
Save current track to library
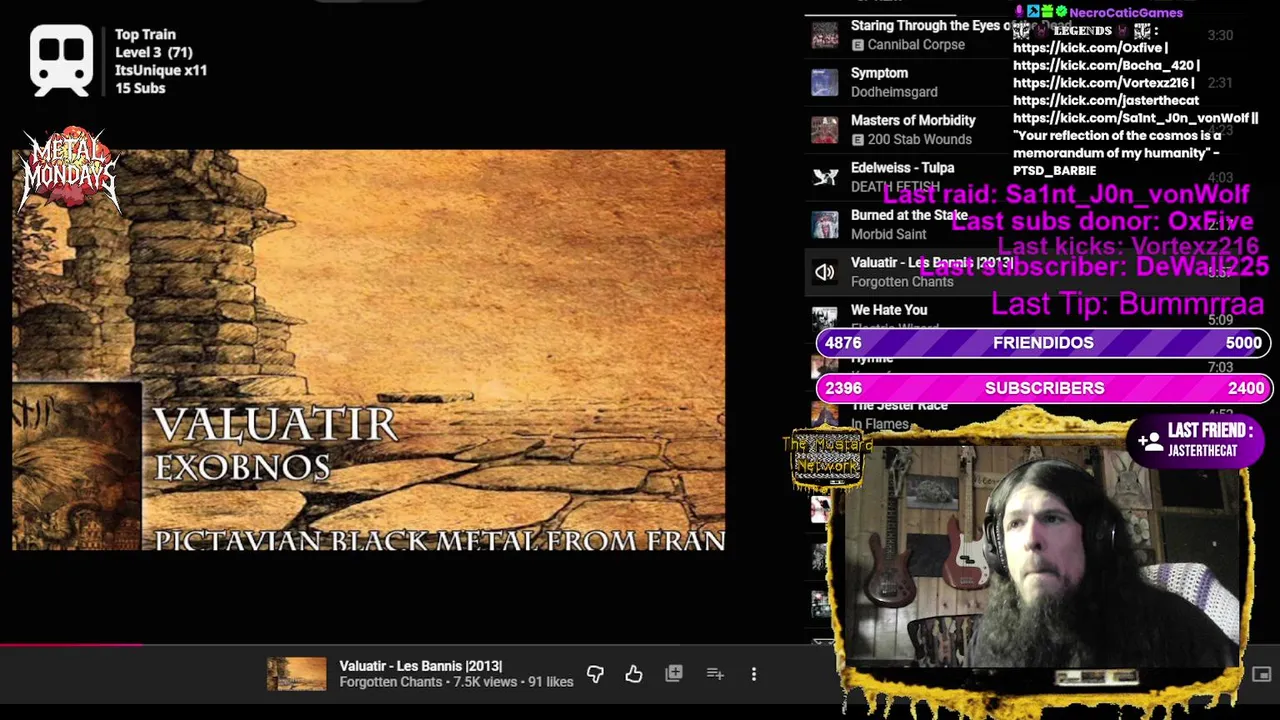point(674,674)
